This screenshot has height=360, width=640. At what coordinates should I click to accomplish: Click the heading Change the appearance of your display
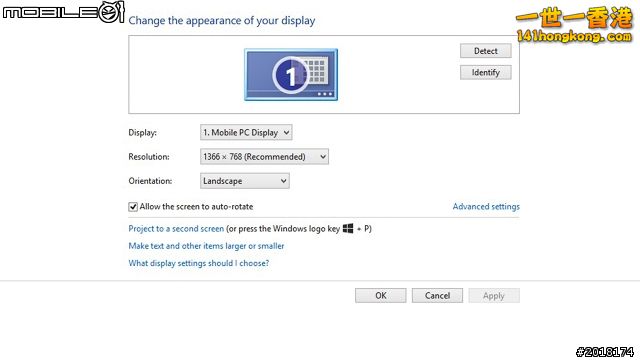coord(222,21)
